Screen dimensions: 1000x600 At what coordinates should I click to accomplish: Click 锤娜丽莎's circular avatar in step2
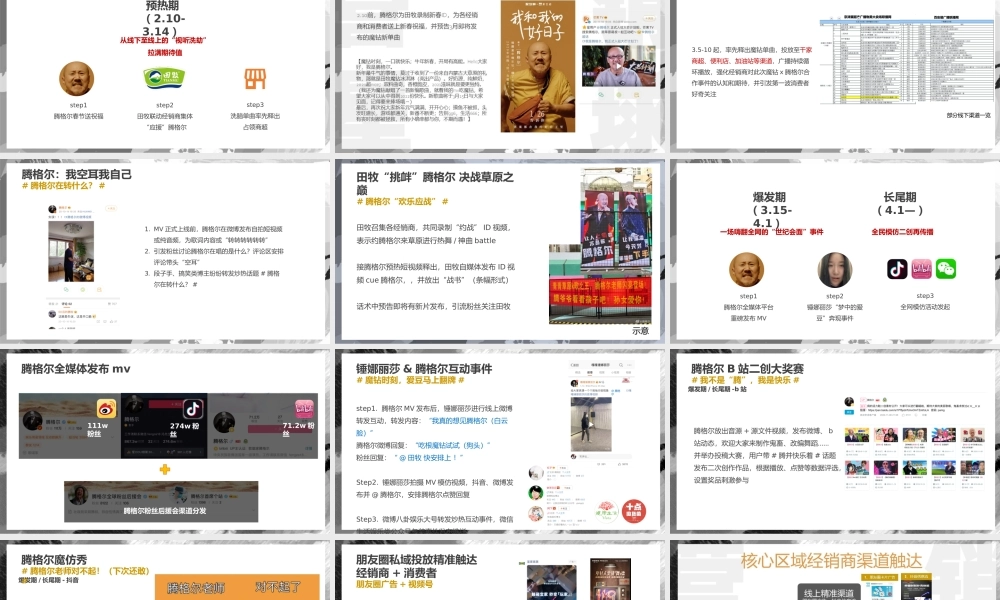click(836, 270)
